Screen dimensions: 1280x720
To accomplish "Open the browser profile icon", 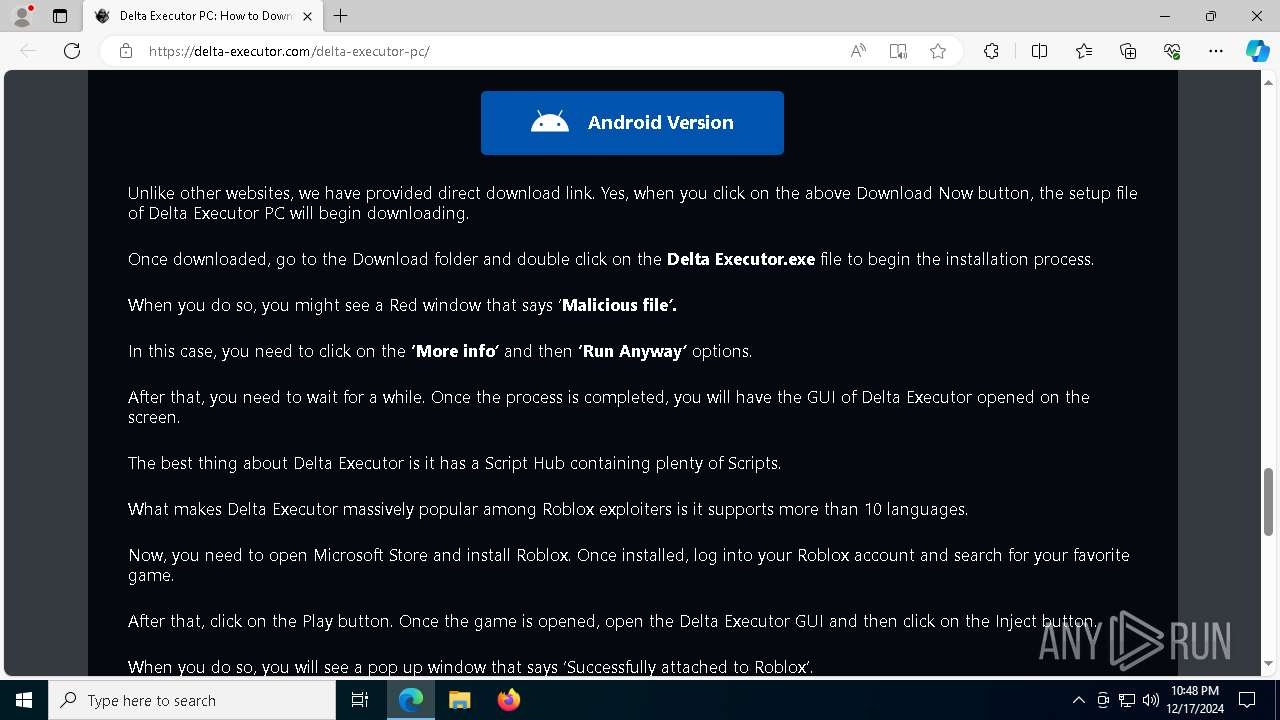I will tap(21, 16).
